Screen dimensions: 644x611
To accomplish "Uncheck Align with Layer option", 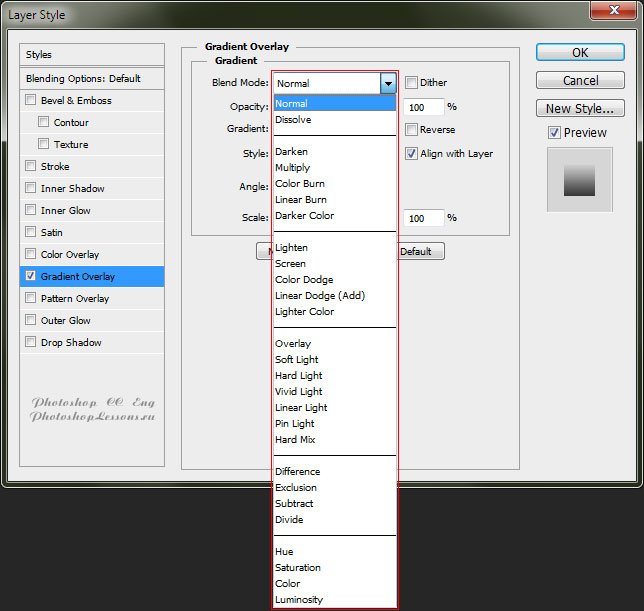I will 411,154.
